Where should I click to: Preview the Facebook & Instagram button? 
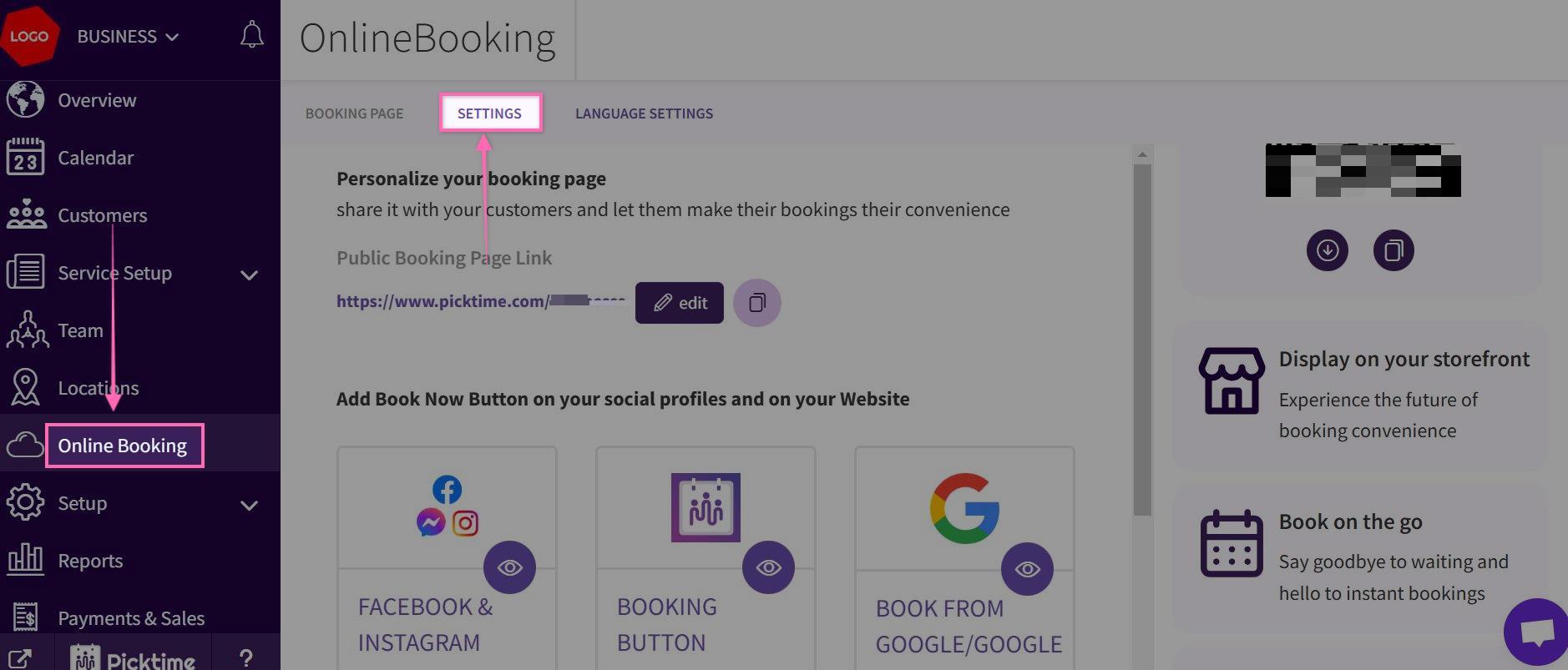click(509, 567)
